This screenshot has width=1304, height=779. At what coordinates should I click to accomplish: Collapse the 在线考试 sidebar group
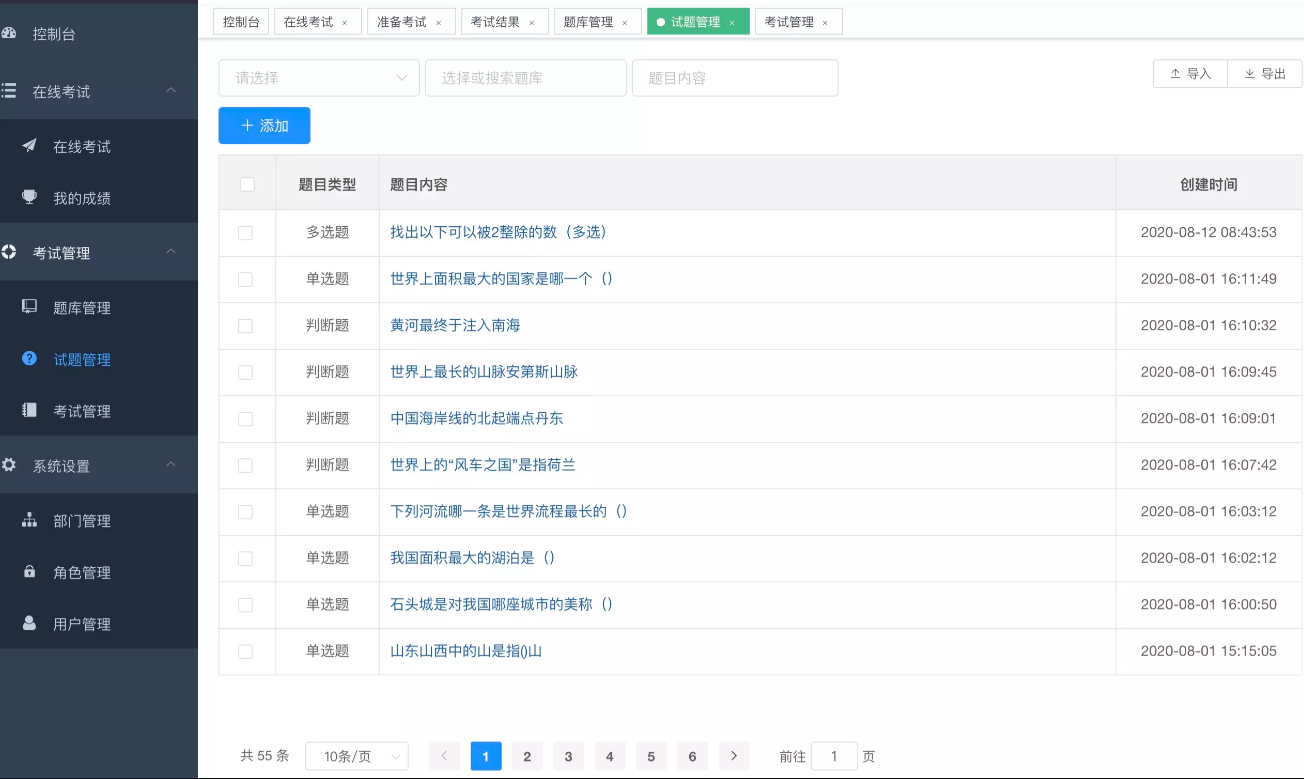coord(171,90)
